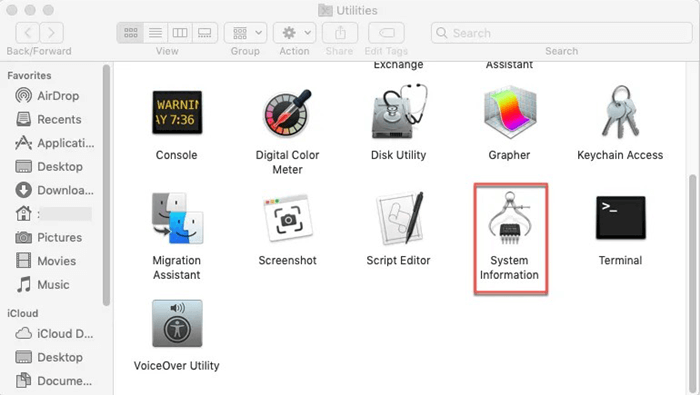Click the main window vertical scrollbar
Screen dimensions: 700x395
coord(692,284)
